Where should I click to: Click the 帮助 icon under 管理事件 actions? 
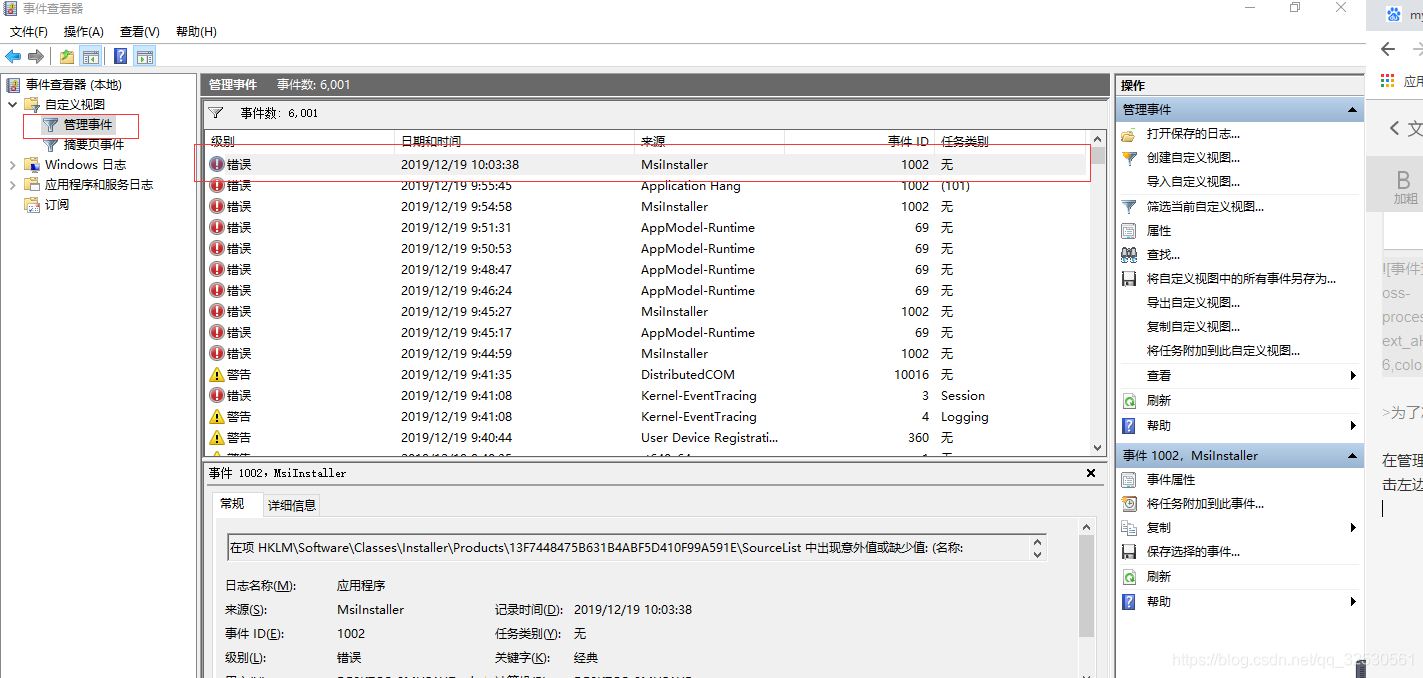pos(1129,426)
